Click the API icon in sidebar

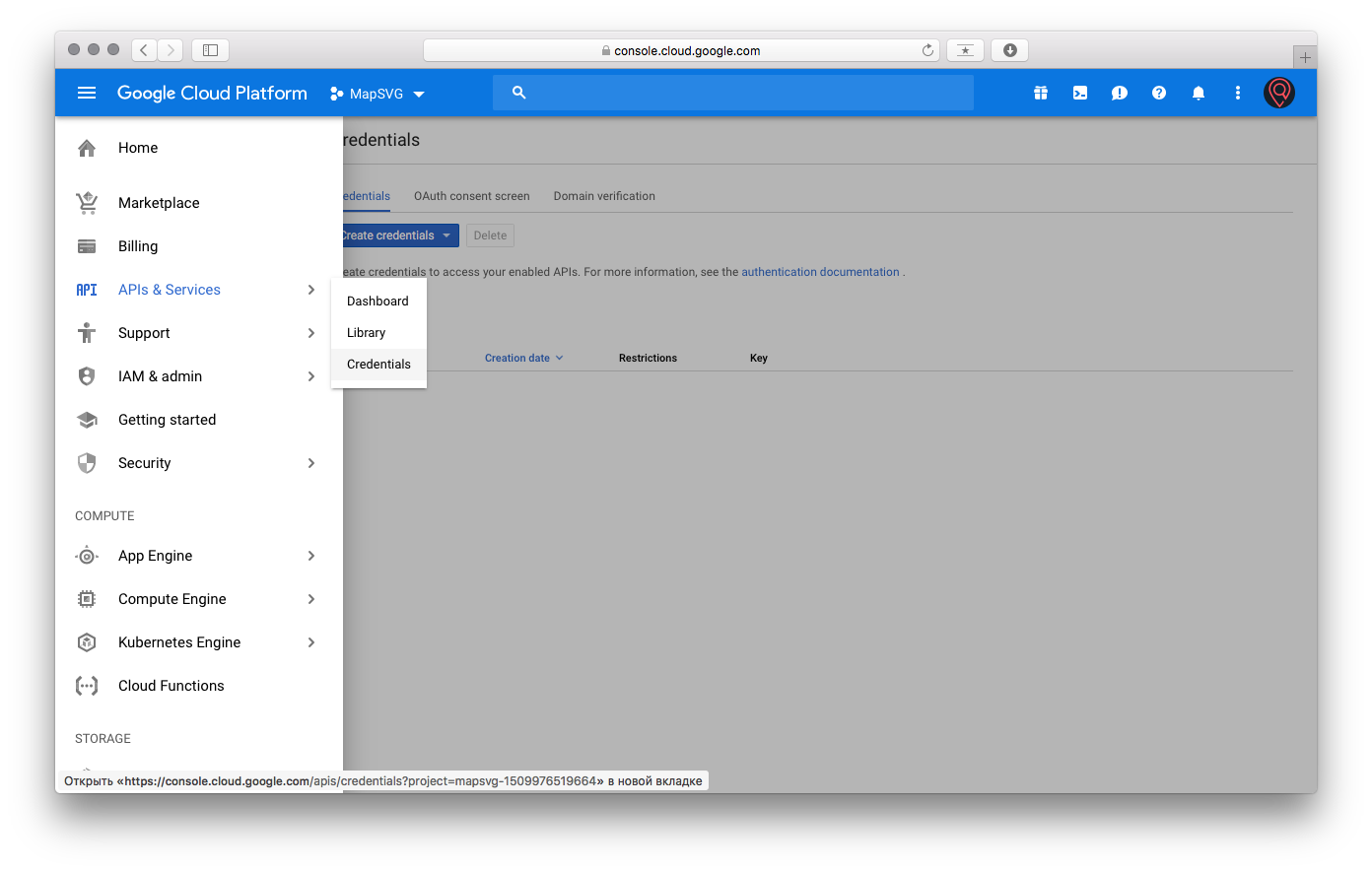[87, 290]
